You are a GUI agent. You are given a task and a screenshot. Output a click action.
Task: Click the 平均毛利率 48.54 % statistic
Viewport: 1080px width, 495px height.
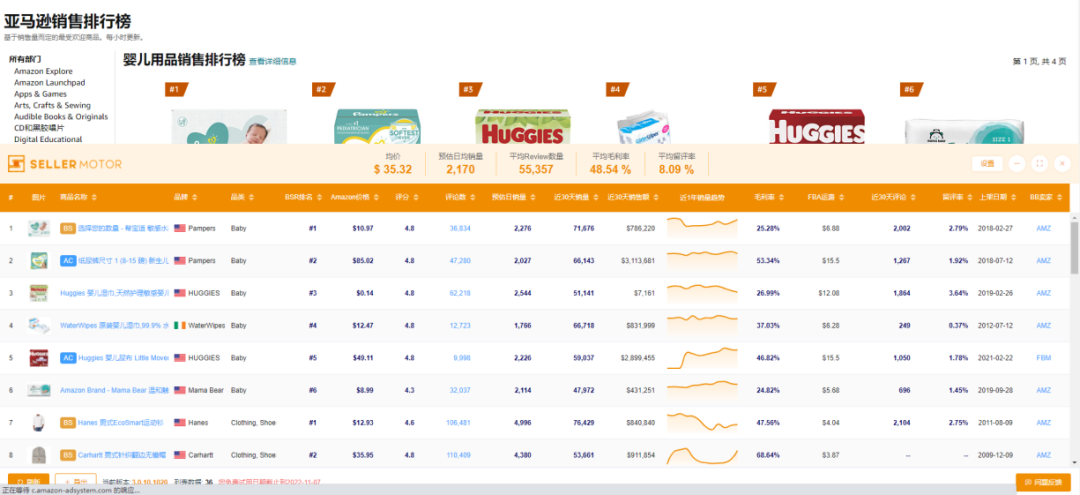pos(610,164)
